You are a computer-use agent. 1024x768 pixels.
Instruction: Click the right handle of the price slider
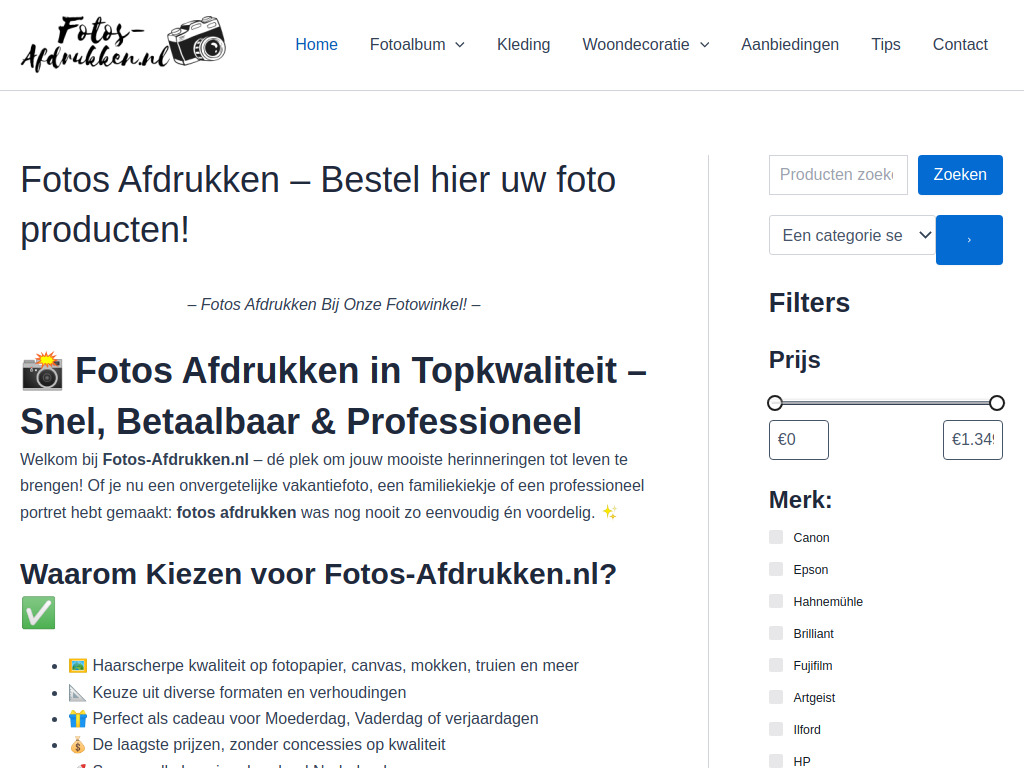[x=996, y=403]
